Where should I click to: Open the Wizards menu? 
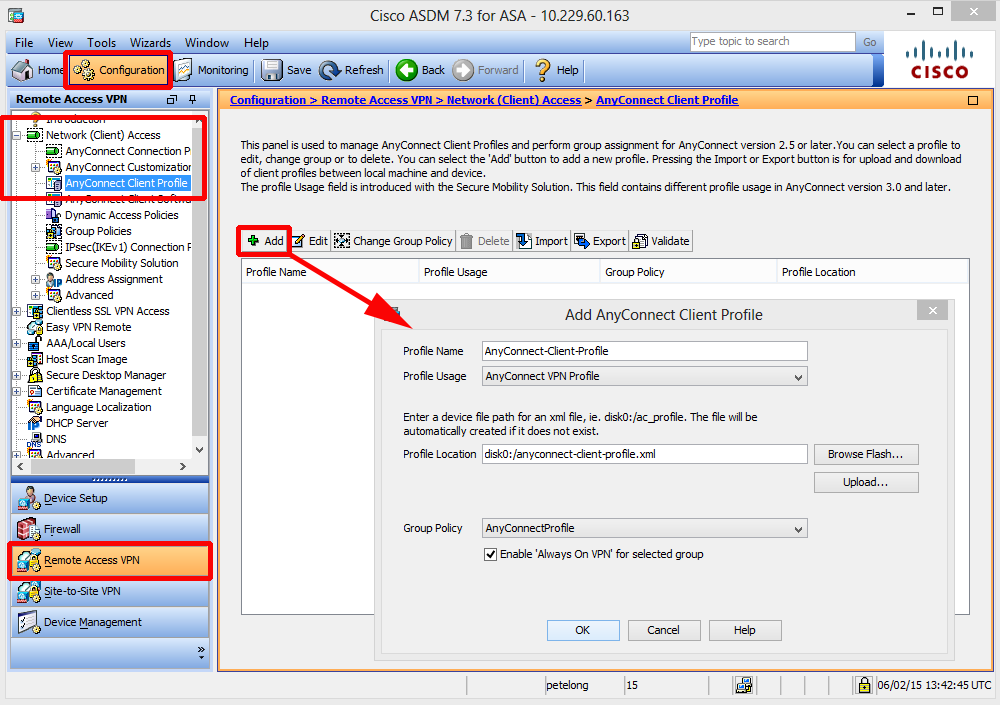(151, 43)
